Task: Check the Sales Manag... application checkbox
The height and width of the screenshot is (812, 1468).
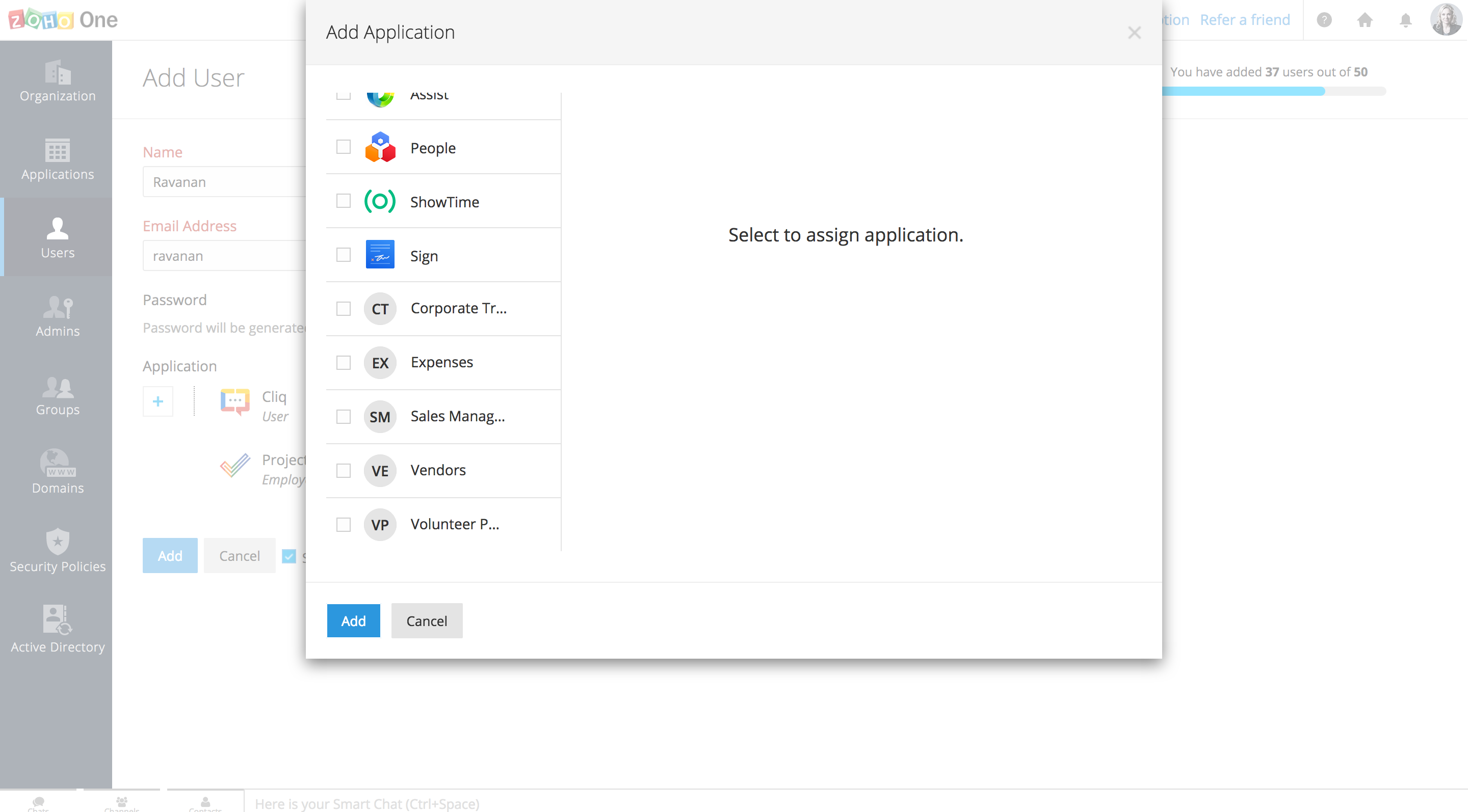Action: coord(343,417)
